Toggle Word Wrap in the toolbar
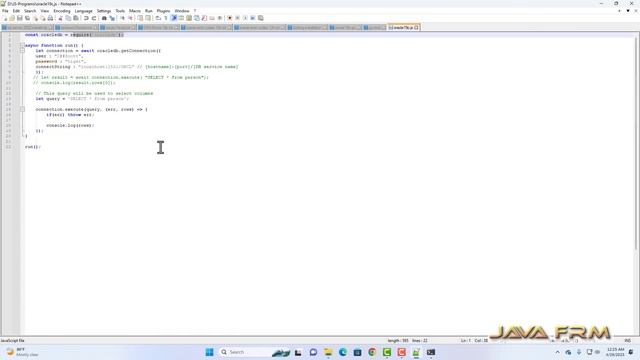 coord(158,18)
